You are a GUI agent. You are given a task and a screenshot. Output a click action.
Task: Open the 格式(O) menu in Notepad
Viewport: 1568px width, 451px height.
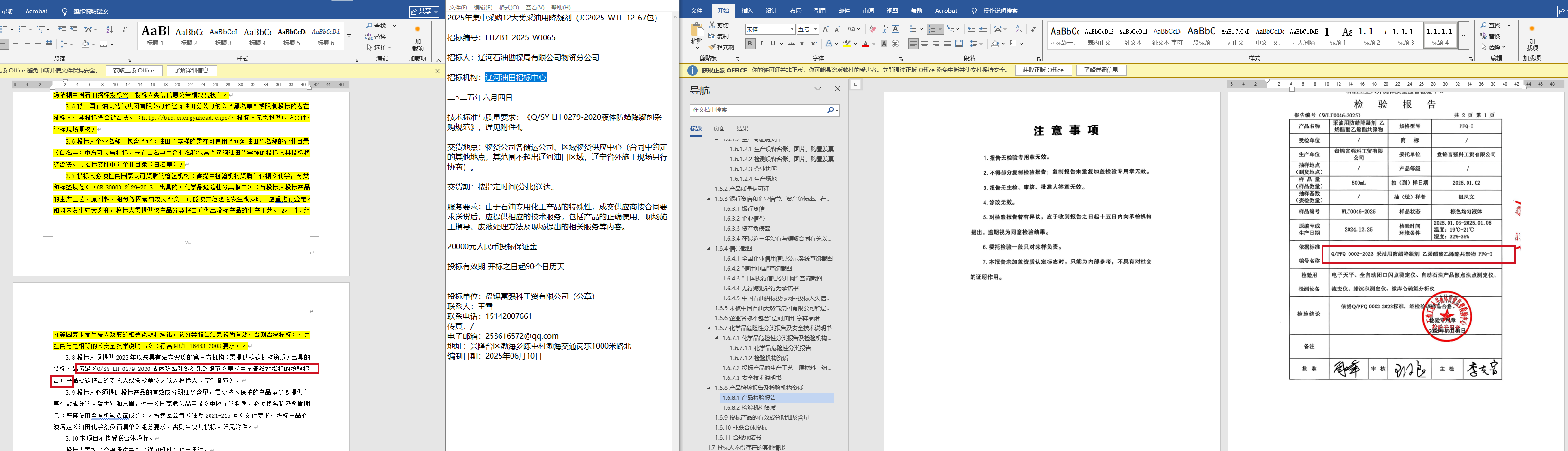coord(509,7)
